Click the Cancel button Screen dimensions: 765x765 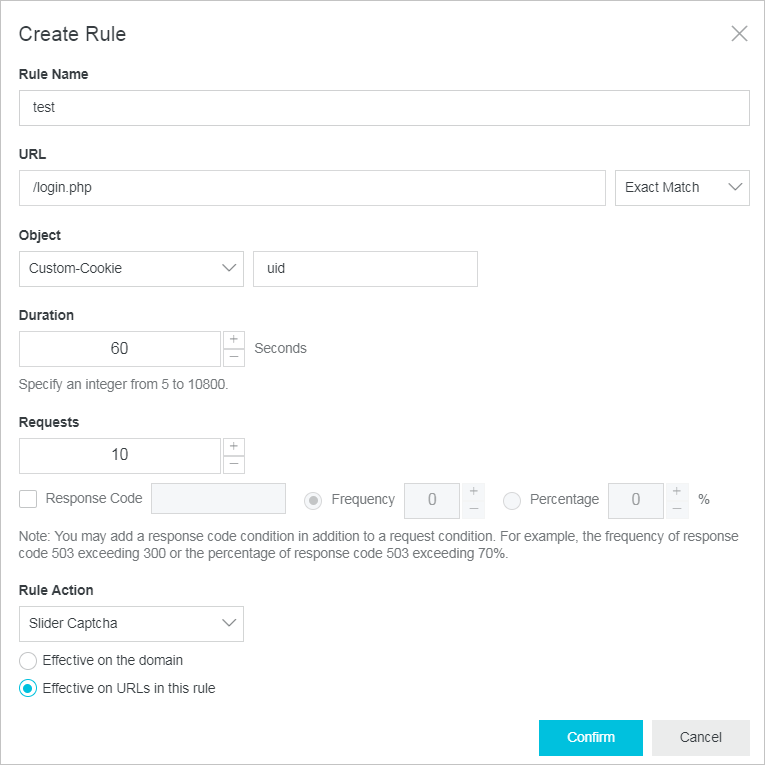(700, 738)
